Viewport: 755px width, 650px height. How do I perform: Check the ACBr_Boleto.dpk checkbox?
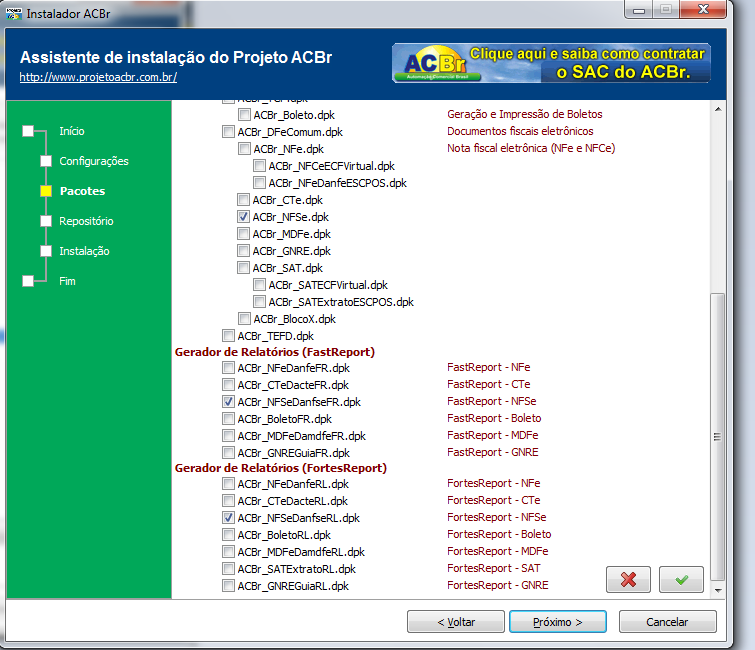(244, 115)
